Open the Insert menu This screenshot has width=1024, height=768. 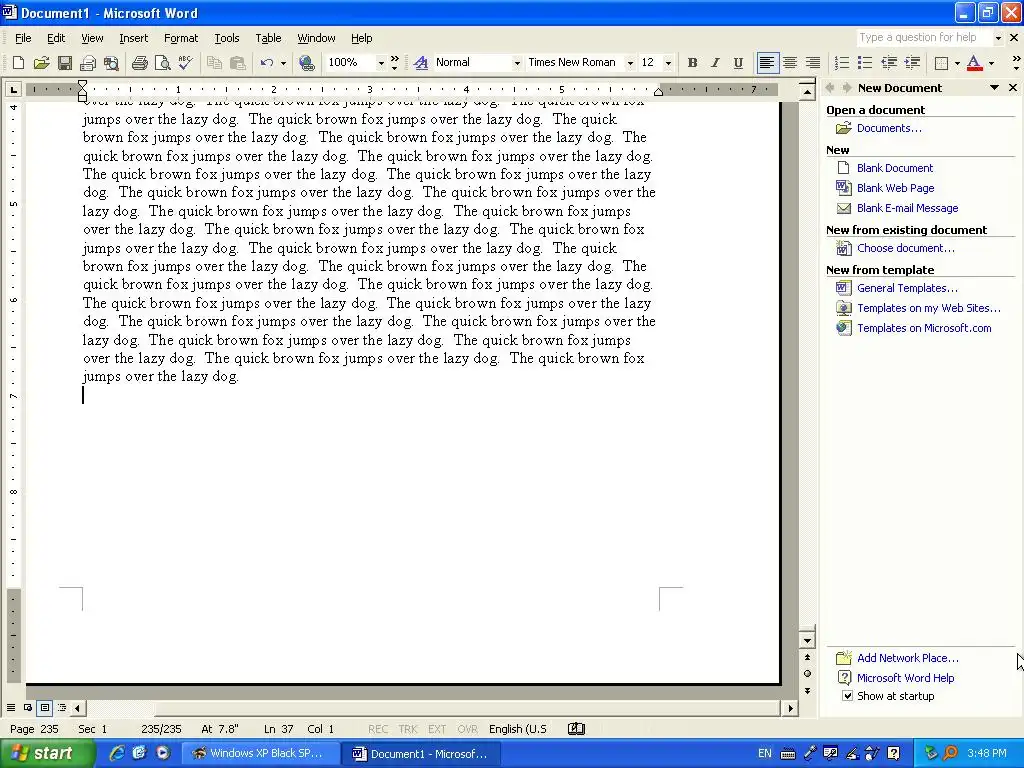133,38
